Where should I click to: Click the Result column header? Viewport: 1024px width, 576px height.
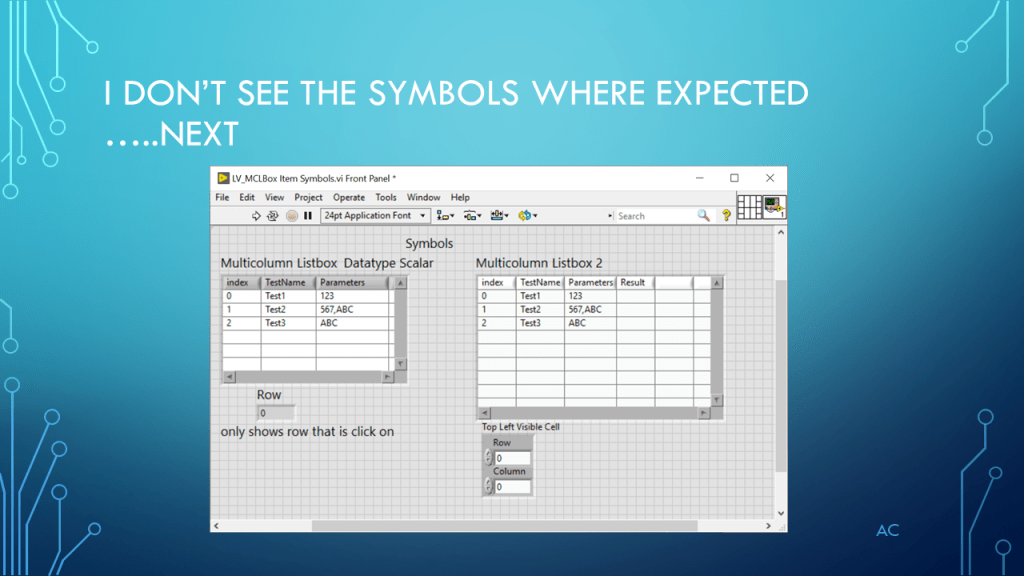point(633,283)
